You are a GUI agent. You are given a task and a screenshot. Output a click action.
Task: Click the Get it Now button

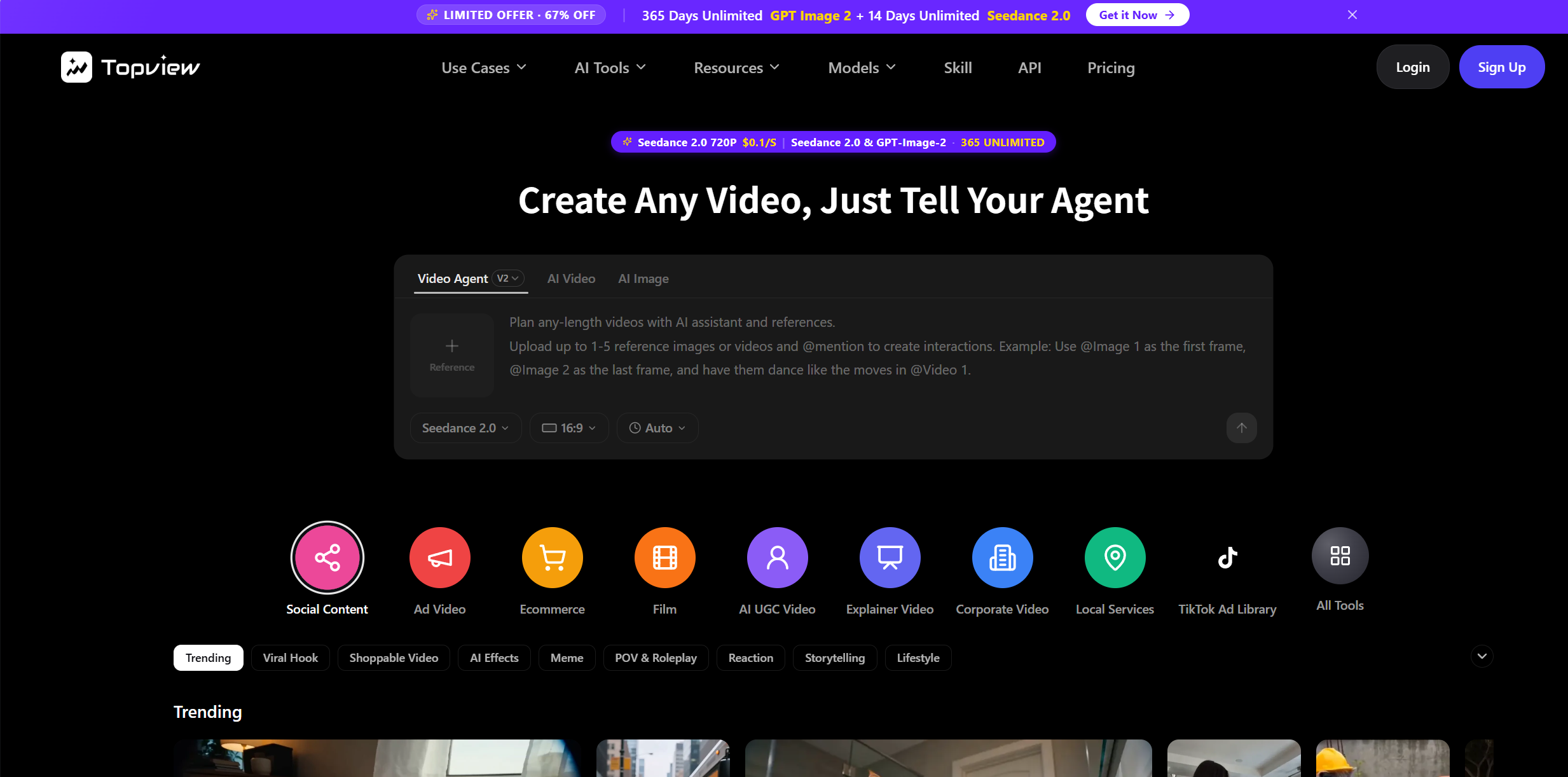pyautogui.click(x=1138, y=15)
